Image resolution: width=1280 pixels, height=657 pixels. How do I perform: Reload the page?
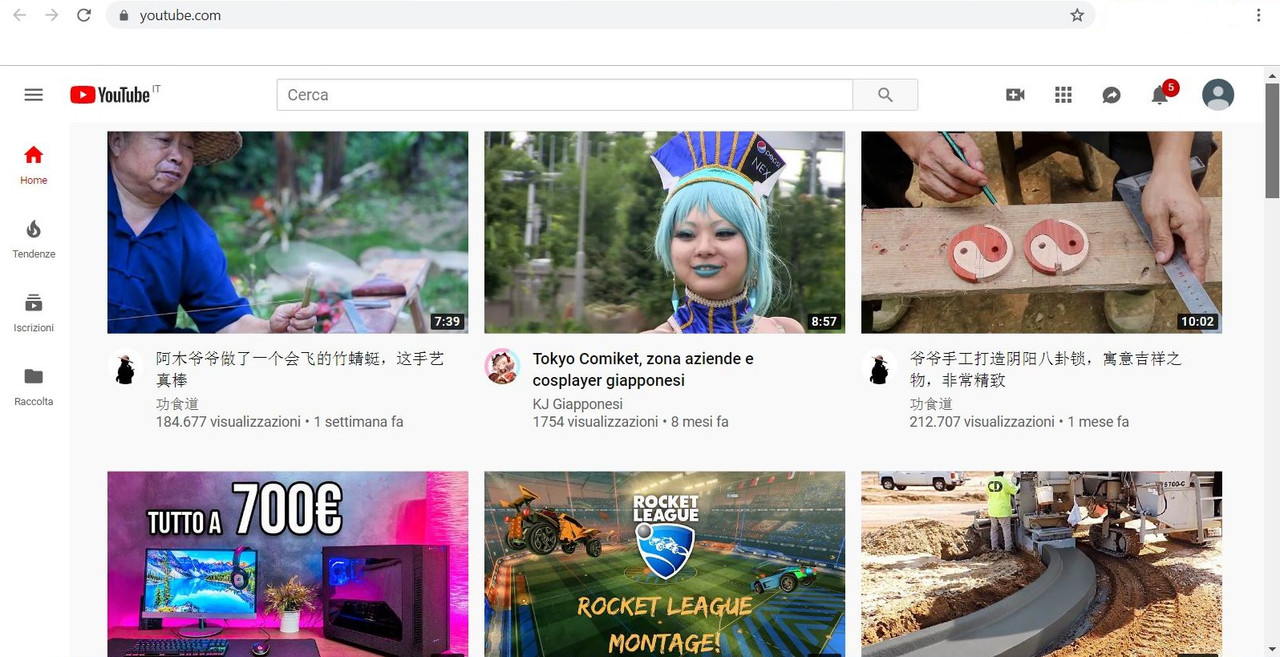click(x=84, y=15)
